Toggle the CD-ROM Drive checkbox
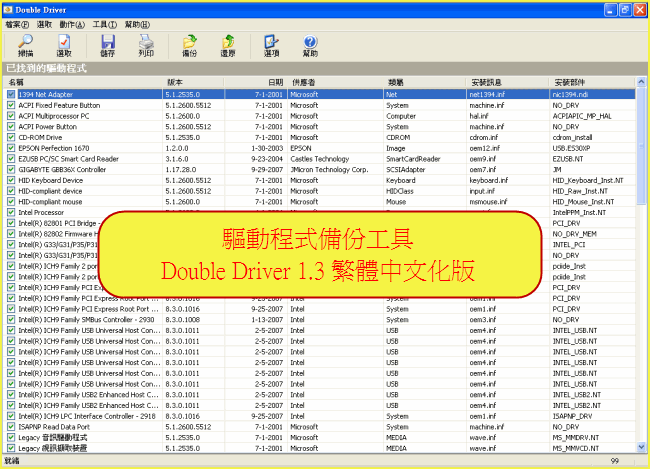The image size is (650, 469). coord(11,138)
